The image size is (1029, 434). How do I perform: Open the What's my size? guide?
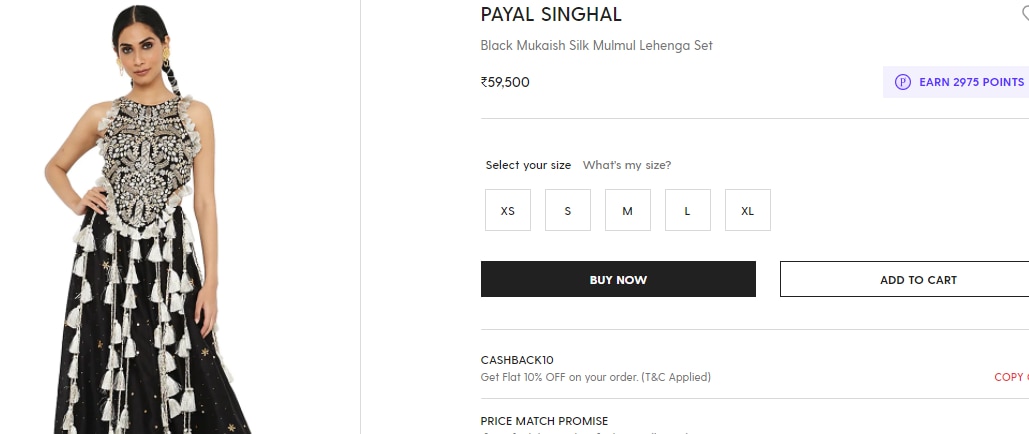(627, 165)
